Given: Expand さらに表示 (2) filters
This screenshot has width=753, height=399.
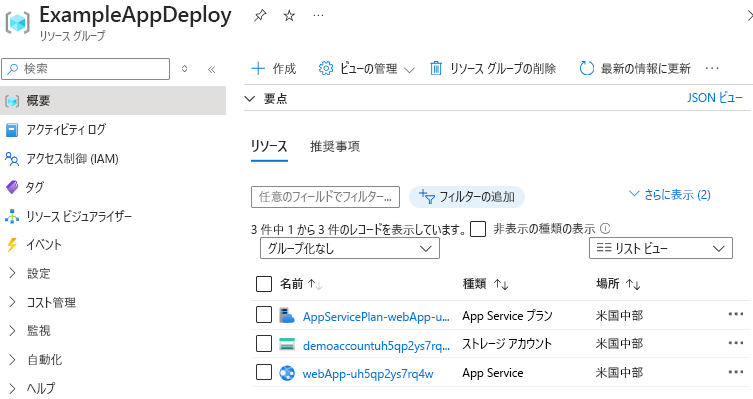Looking at the screenshot, I should [x=669, y=194].
